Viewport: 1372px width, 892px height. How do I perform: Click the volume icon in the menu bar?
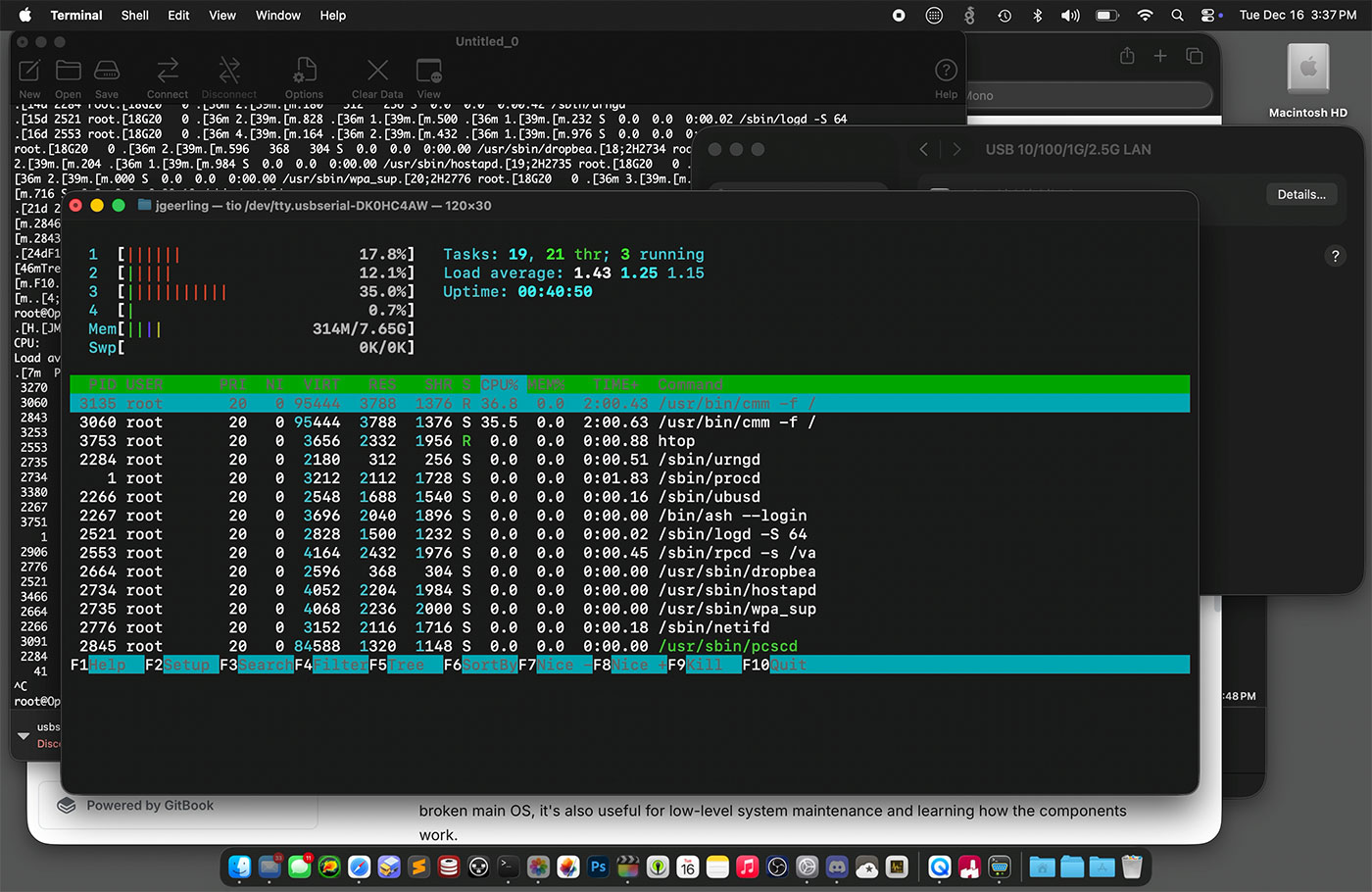click(1070, 15)
